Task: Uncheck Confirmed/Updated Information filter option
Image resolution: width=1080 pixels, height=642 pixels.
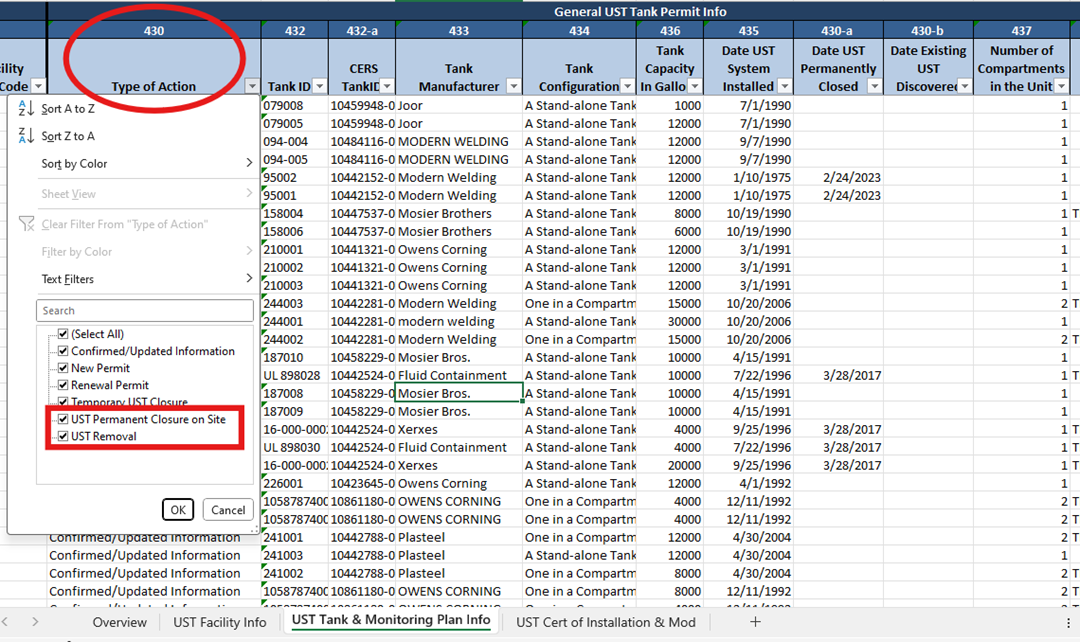Action: [x=63, y=351]
